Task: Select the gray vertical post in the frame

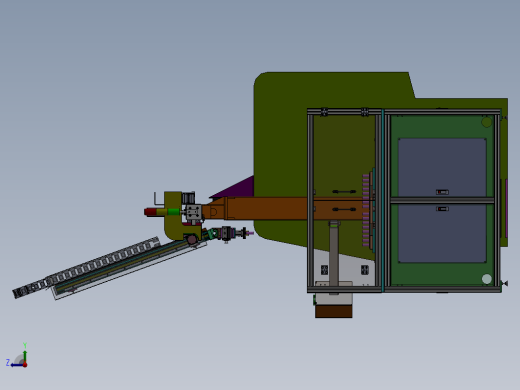Action: click(334, 257)
